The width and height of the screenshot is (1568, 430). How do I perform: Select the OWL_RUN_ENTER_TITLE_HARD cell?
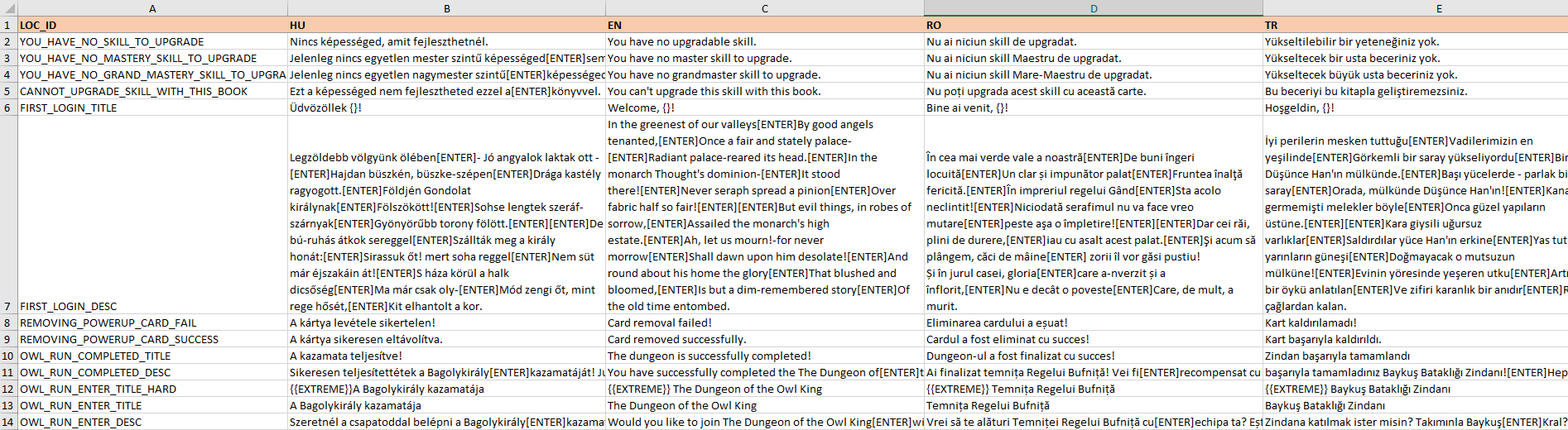pyautogui.click(x=152, y=389)
